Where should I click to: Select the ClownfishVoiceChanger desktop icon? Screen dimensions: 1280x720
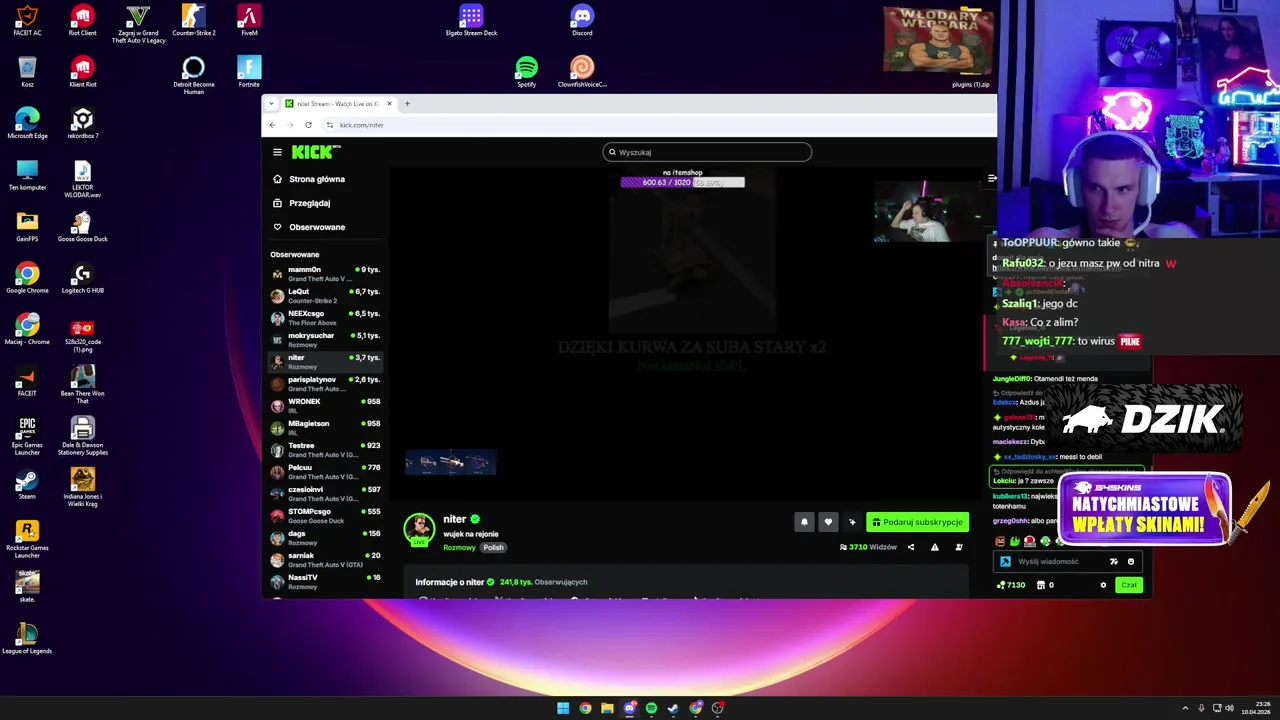(x=582, y=72)
